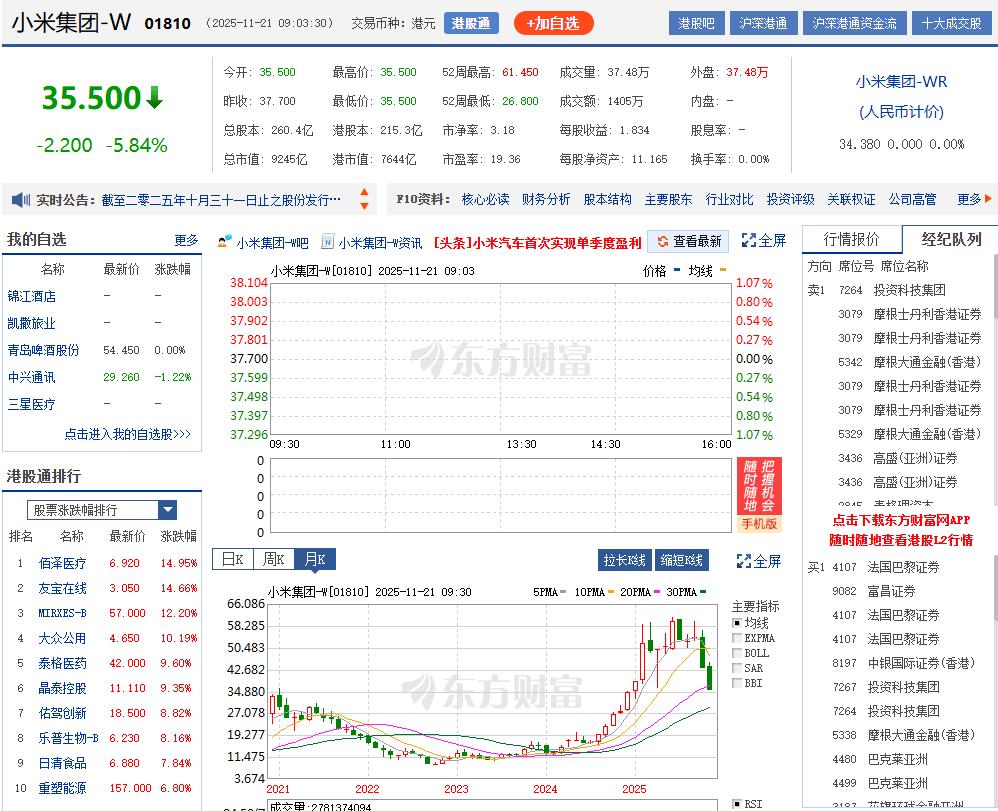Click the refresh icon in 查看最新
The image size is (998, 811).
point(663,241)
